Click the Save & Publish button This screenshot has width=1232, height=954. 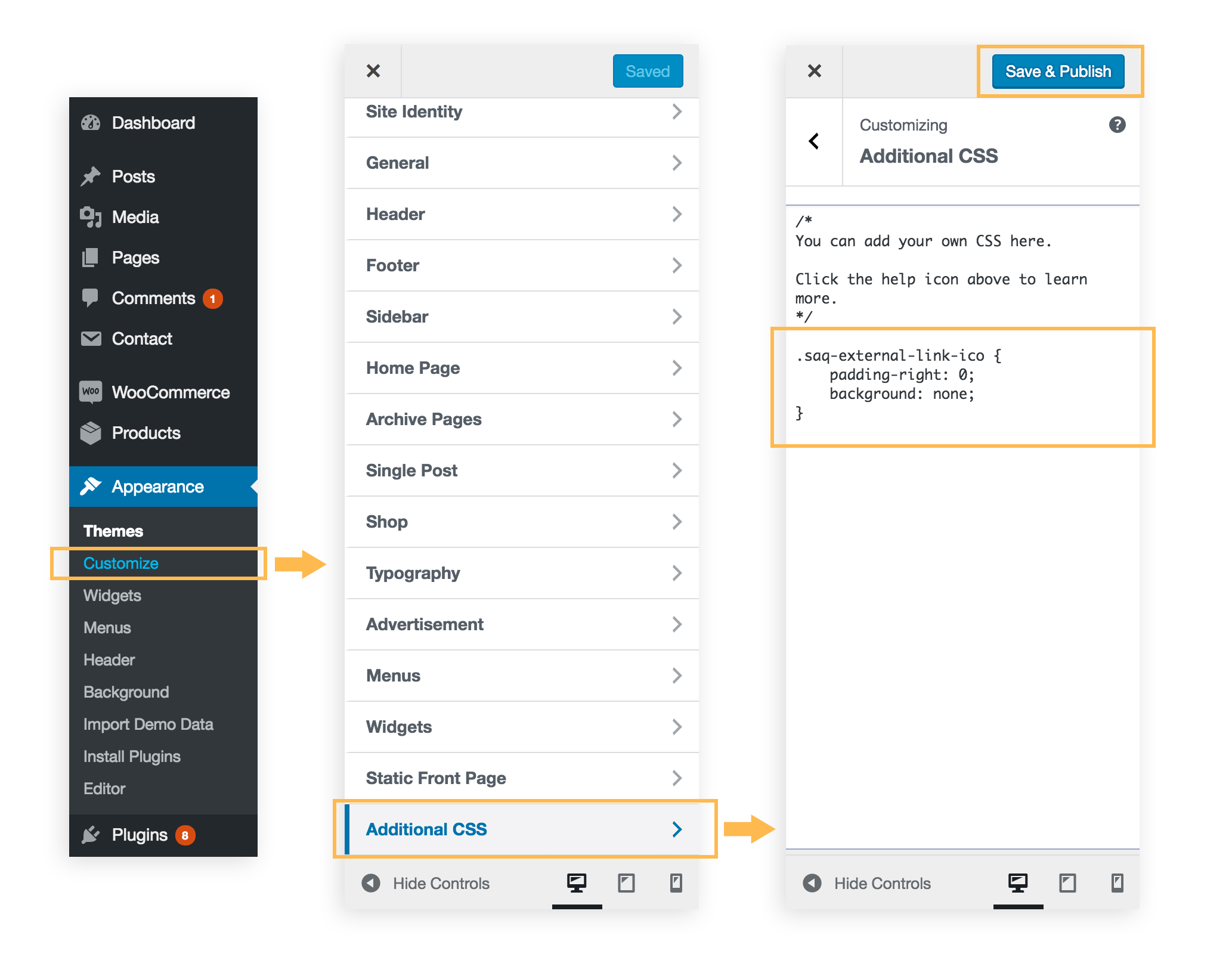[x=1058, y=71]
